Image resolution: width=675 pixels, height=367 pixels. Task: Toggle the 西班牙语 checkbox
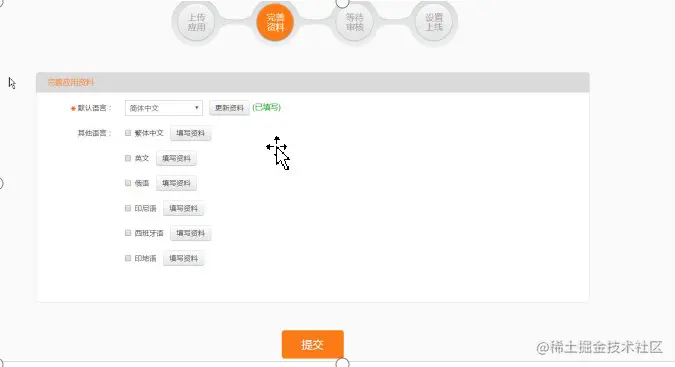click(128, 233)
